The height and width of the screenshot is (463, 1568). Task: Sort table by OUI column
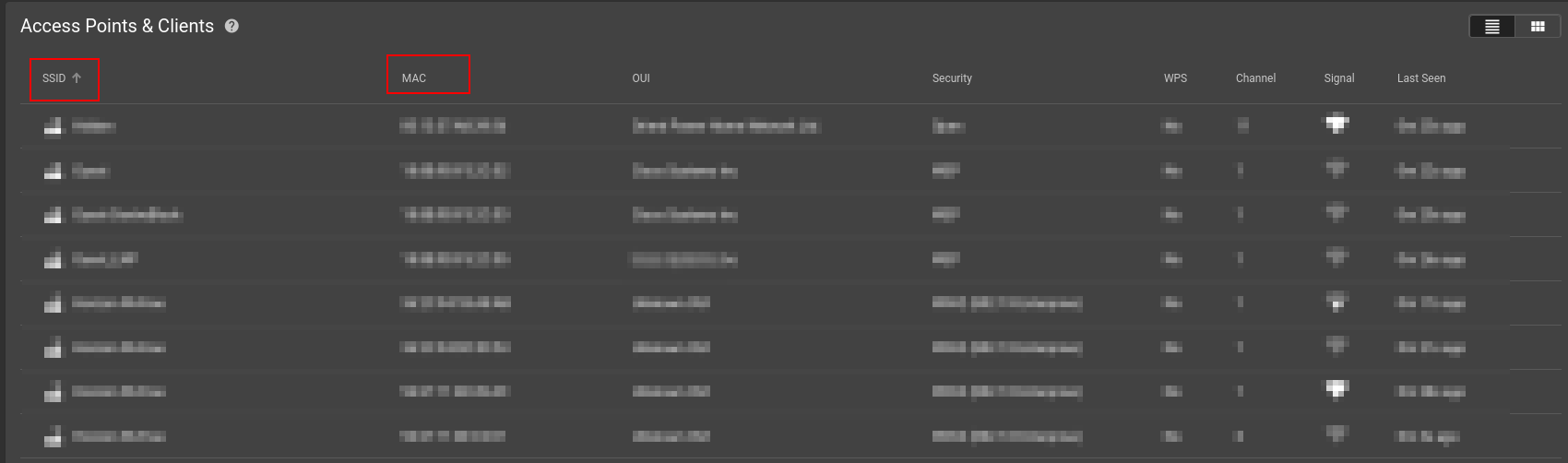641,78
